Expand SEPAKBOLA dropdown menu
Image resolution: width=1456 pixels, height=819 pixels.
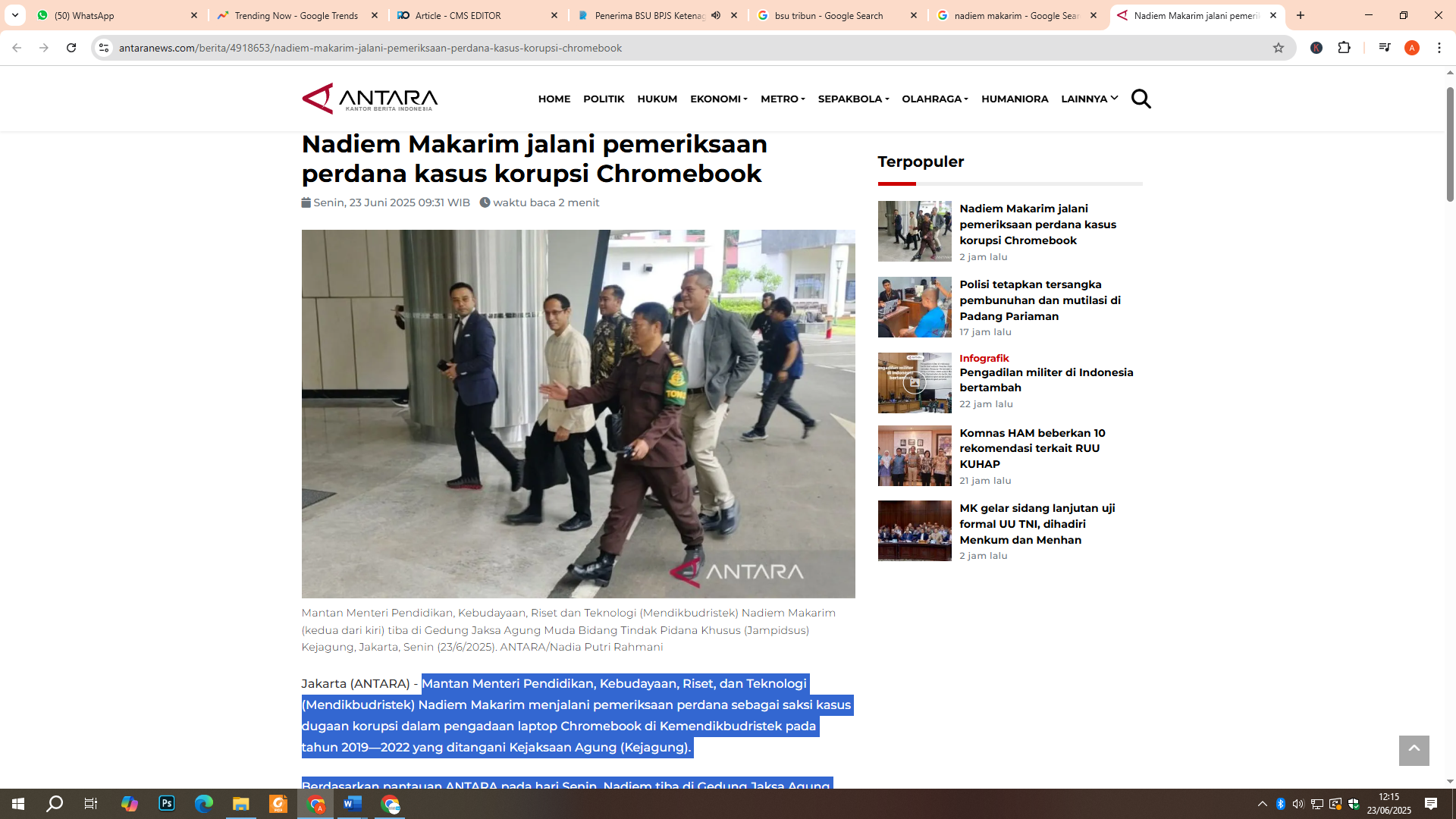pyautogui.click(x=853, y=99)
